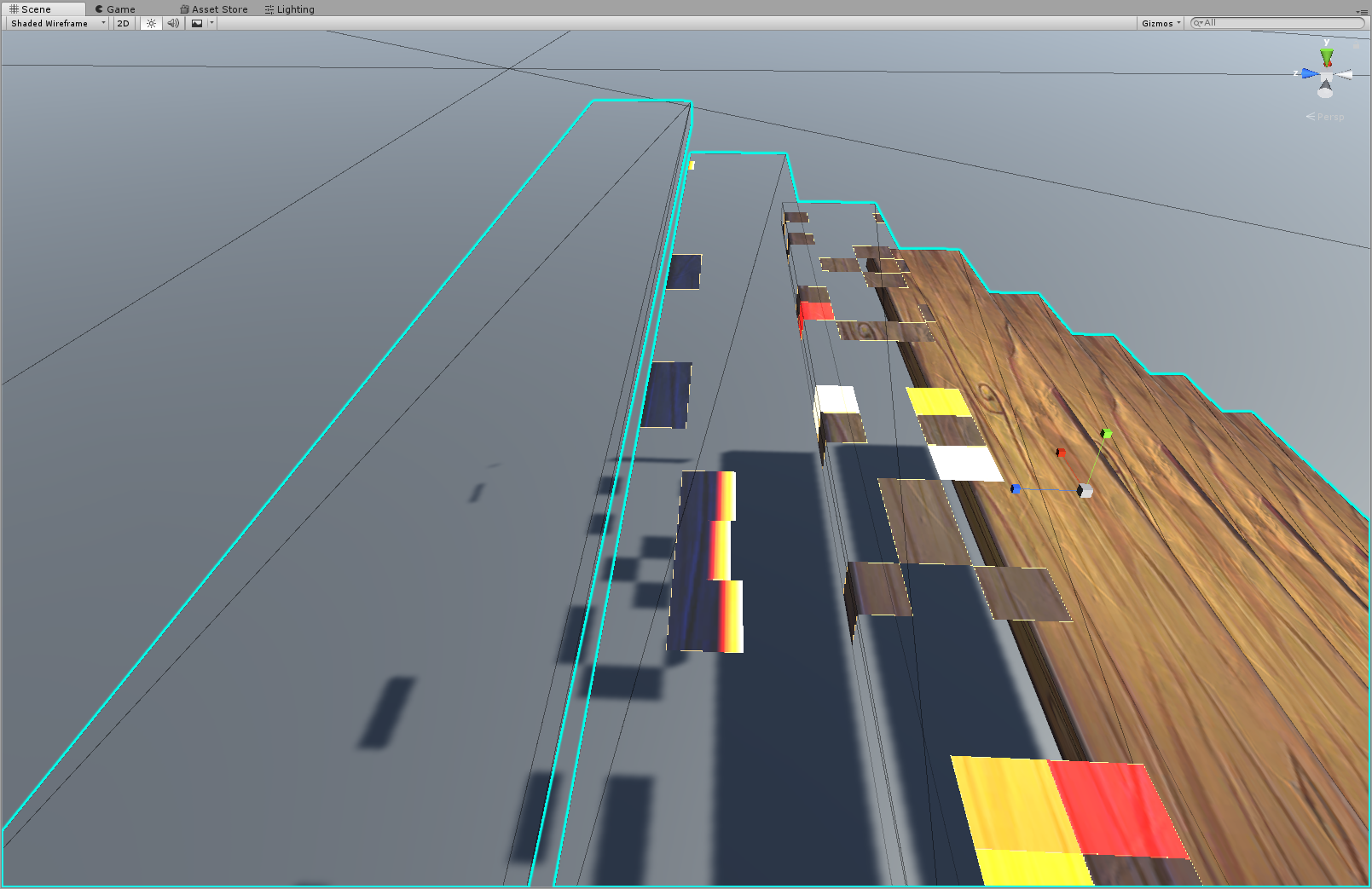The image size is (1372, 889).
Task: Toggle scene audio speaker button
Action: pyautogui.click(x=173, y=23)
